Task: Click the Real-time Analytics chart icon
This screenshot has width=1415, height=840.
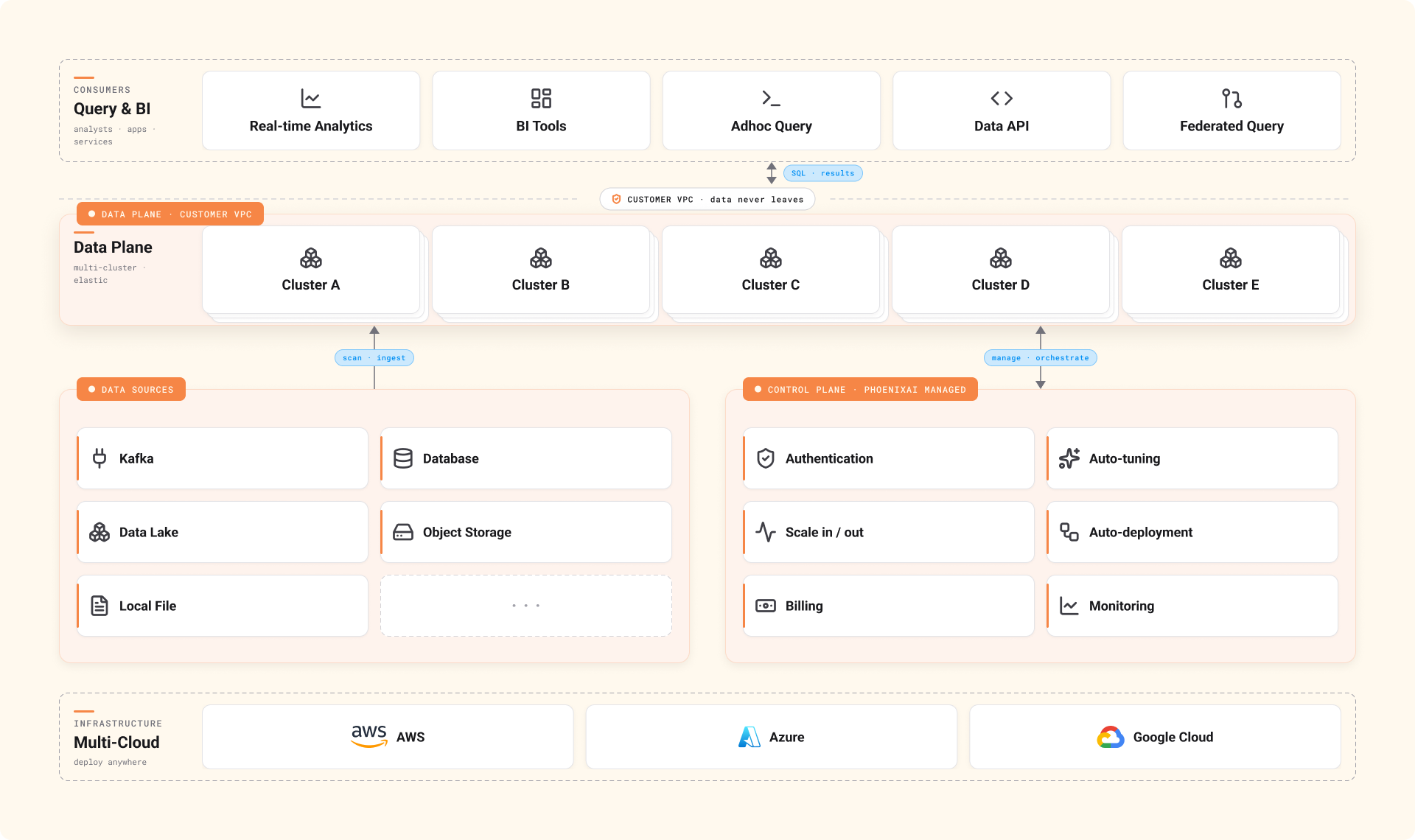Action: (311, 98)
